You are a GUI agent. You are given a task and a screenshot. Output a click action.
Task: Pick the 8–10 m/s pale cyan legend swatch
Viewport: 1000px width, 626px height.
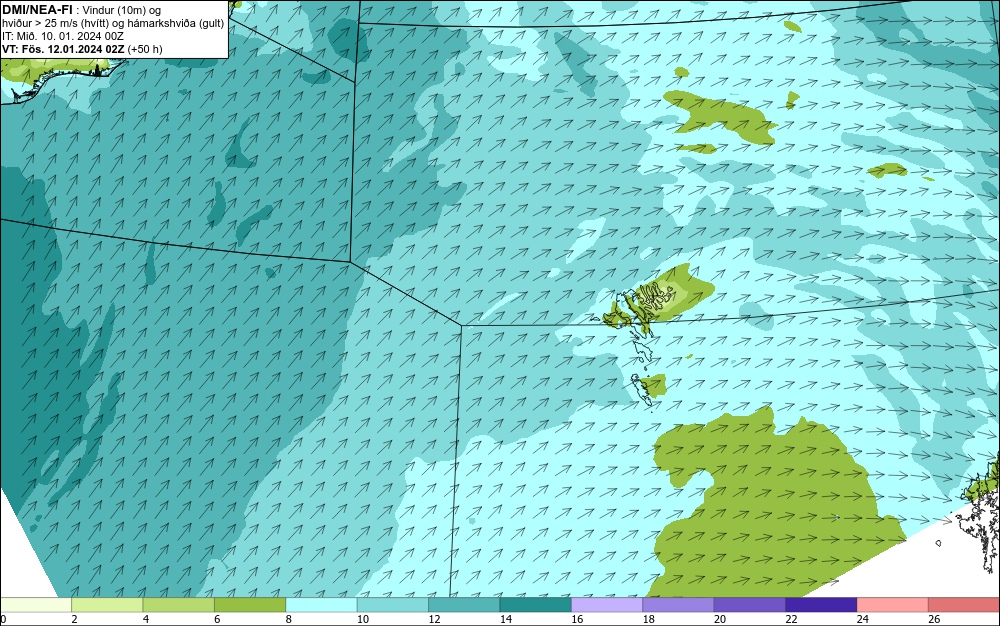point(321,605)
